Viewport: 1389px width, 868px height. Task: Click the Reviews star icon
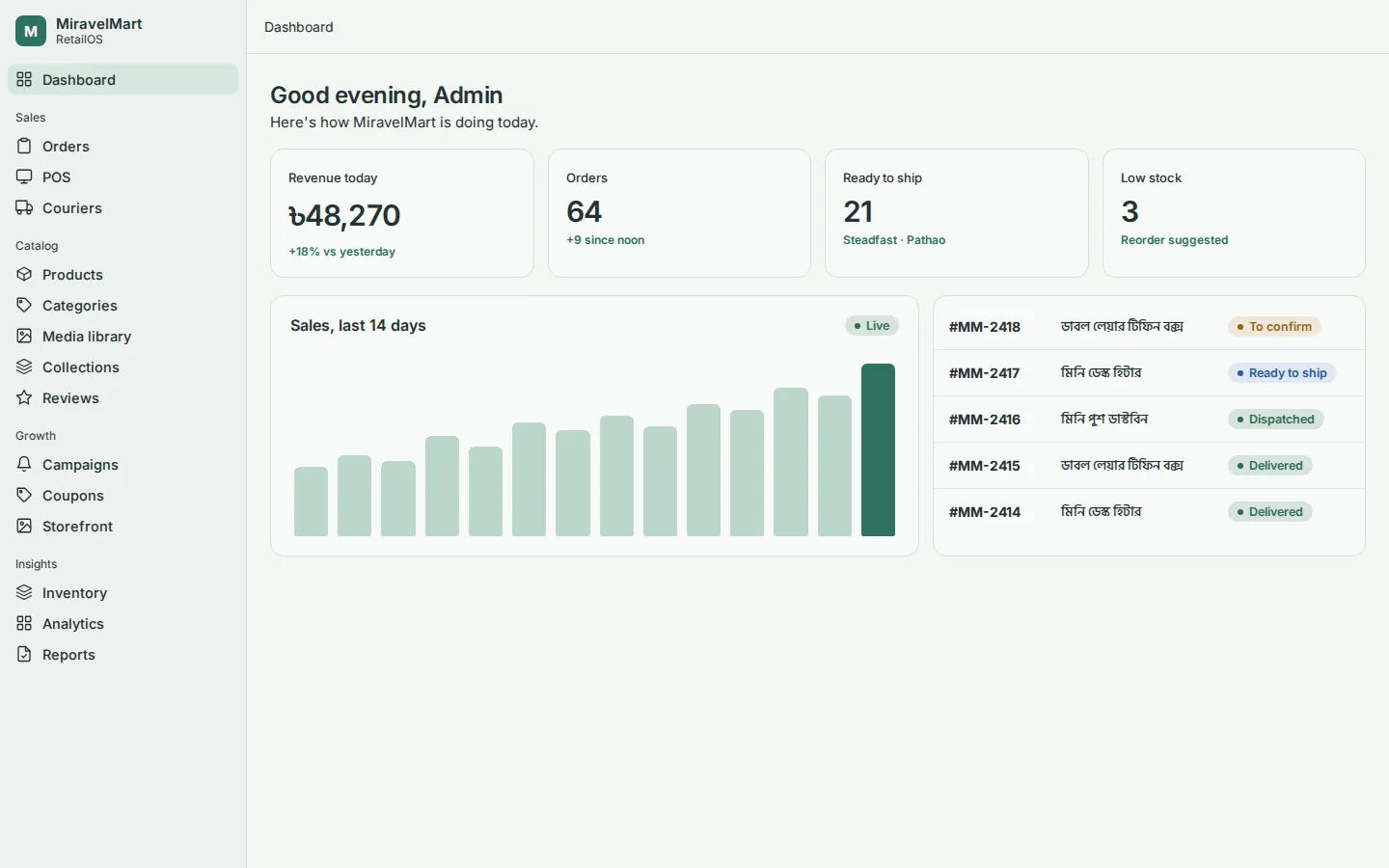pos(24,398)
